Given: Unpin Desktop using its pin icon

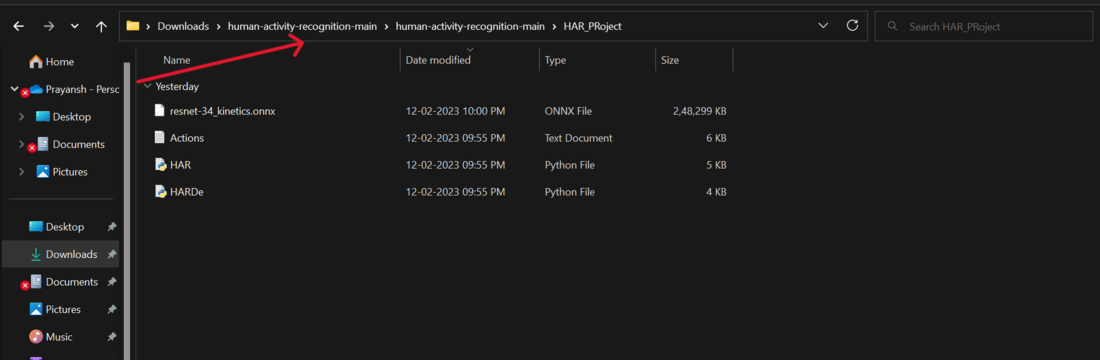Looking at the screenshot, I should [111, 227].
